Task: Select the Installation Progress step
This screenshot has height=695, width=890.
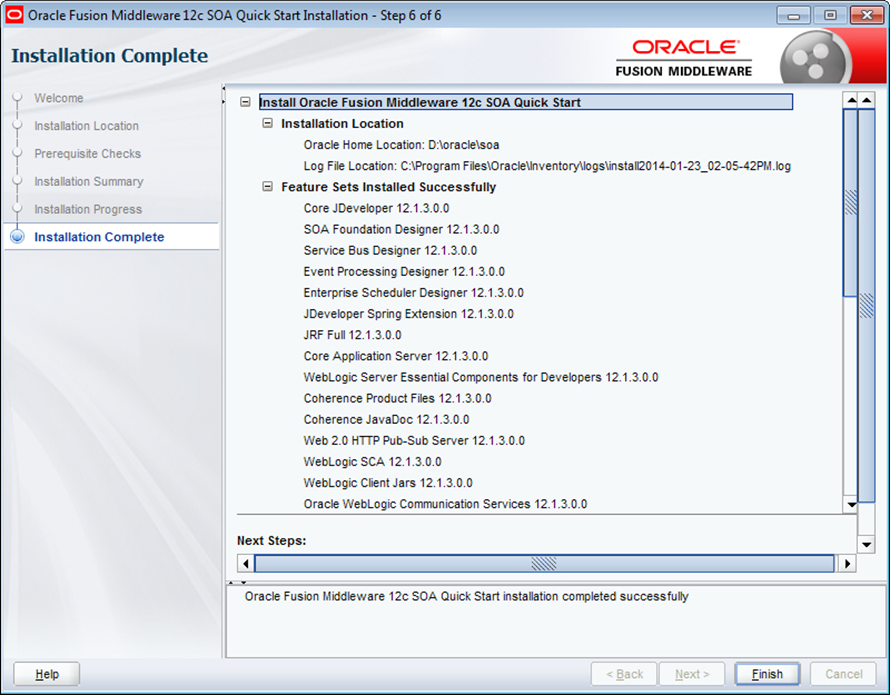Action: coord(88,210)
